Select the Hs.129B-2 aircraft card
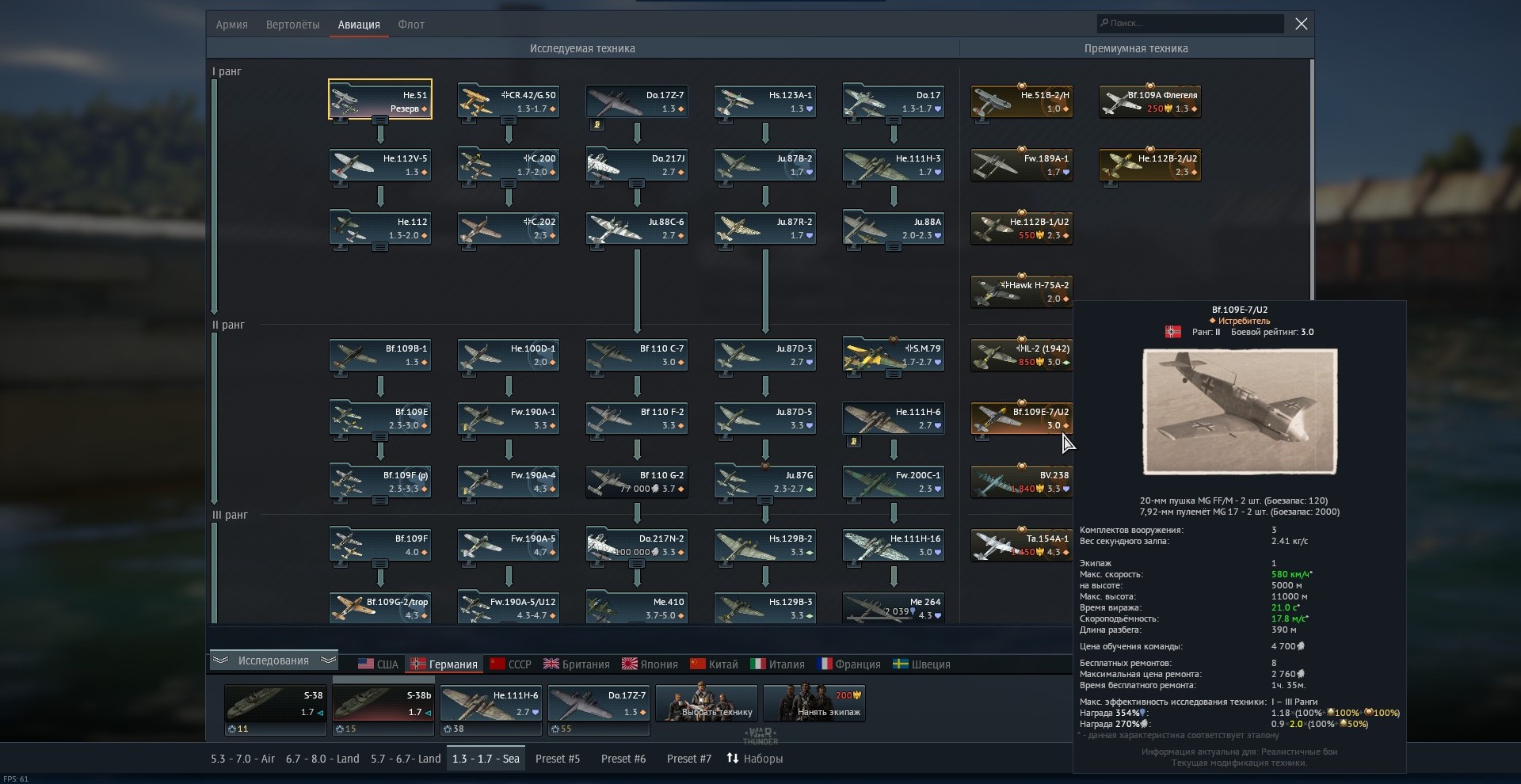The width and height of the screenshot is (1521, 784). 765,544
